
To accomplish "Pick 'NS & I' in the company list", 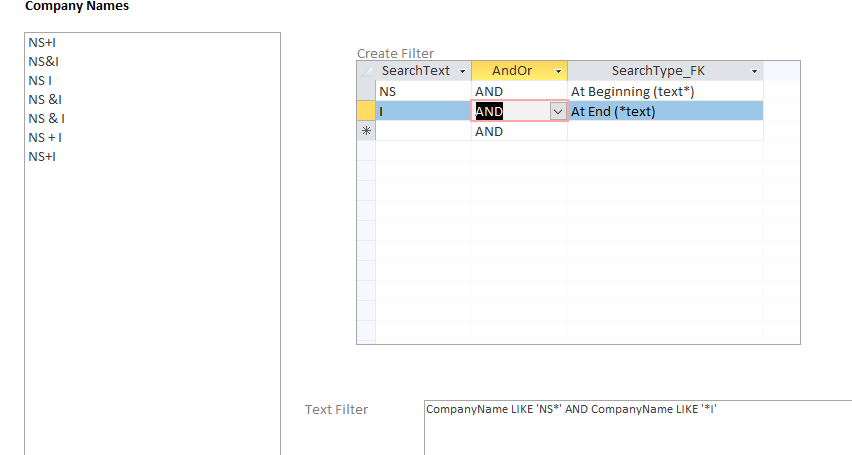I will pos(46,118).
